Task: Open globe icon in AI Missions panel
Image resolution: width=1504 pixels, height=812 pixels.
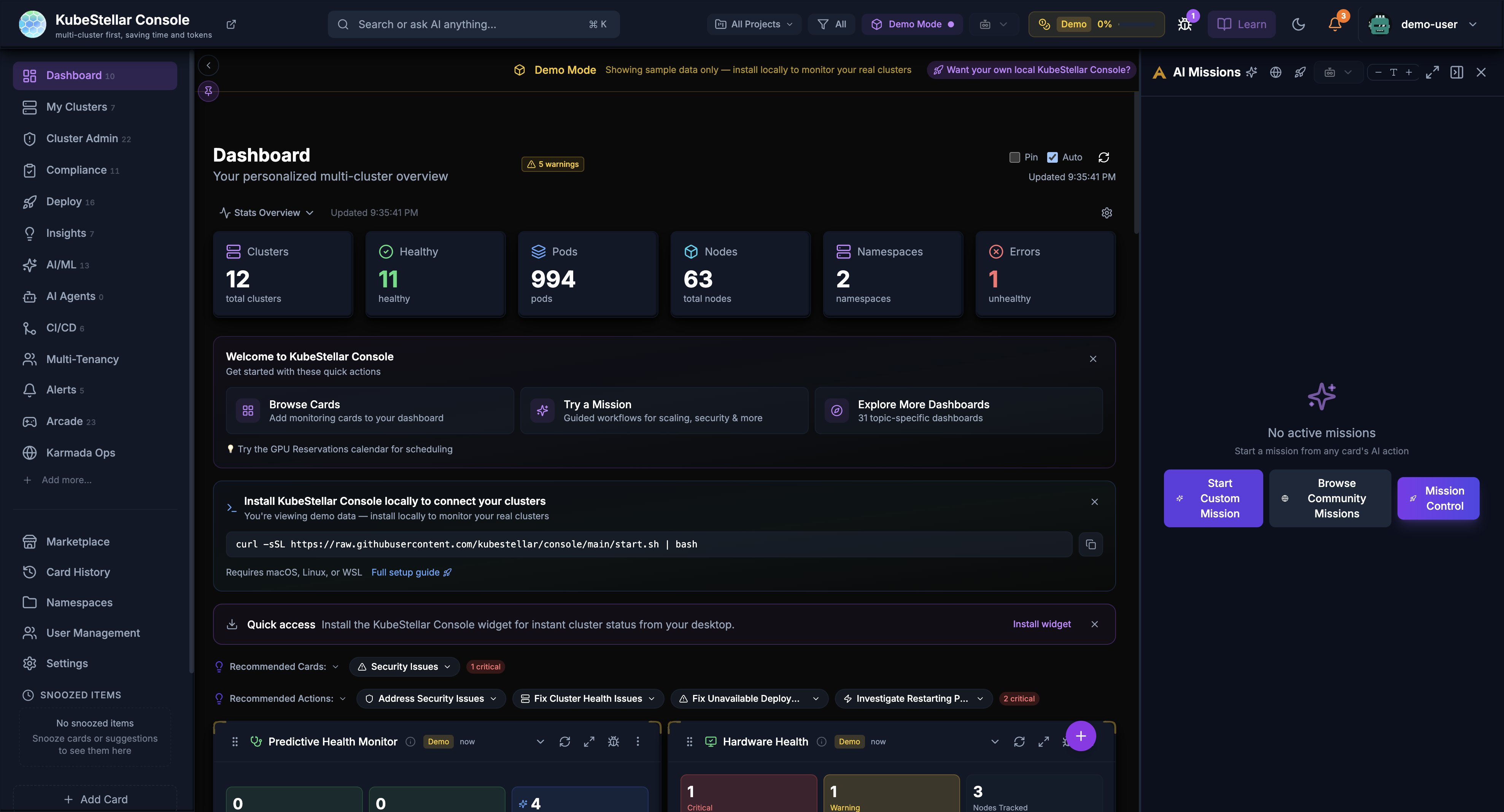Action: [1276, 72]
